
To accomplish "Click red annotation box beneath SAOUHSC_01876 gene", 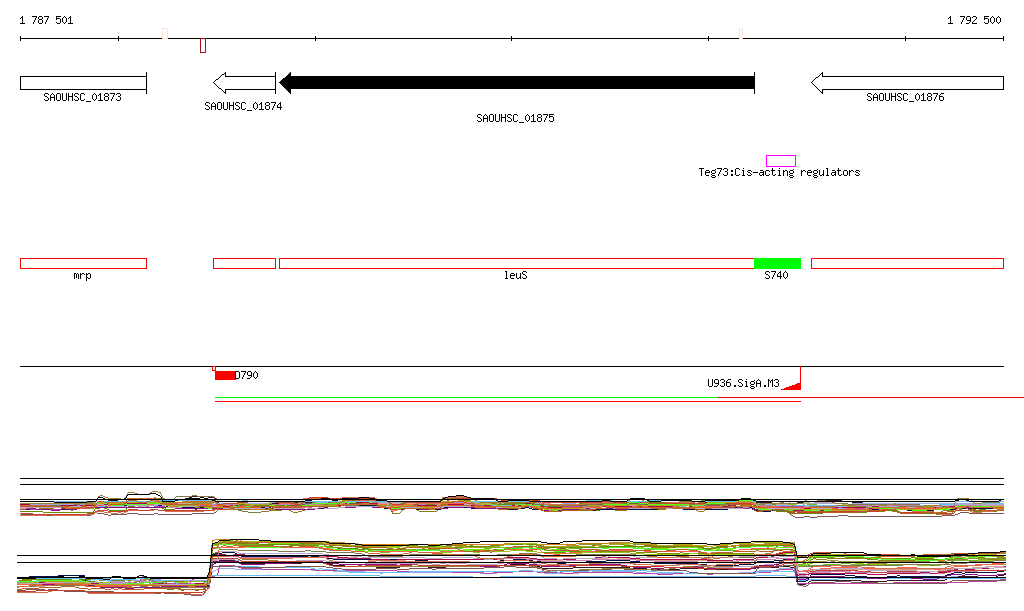I will 907,263.
